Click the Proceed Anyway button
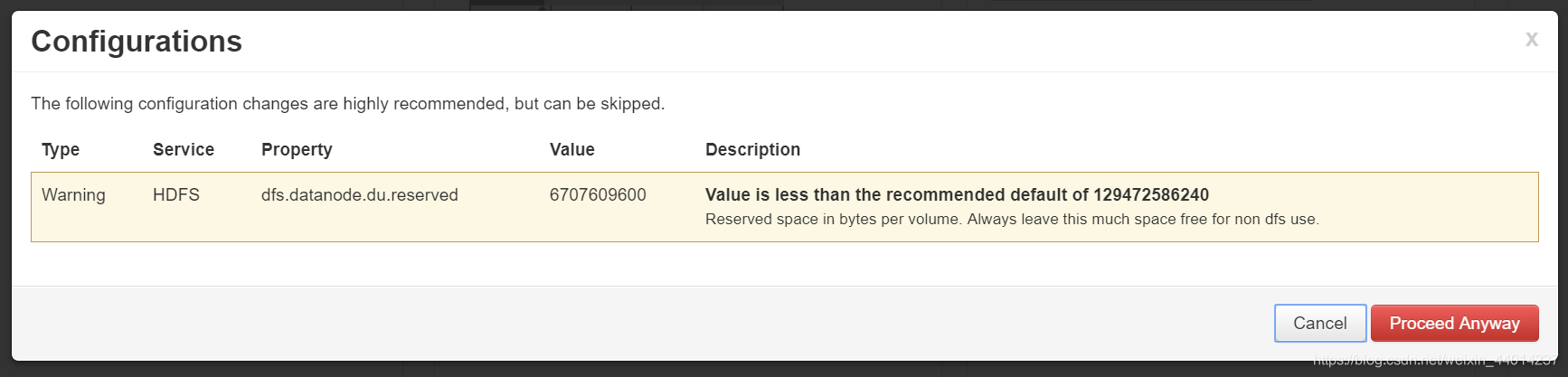Viewport: 1568px width, 377px height. (1454, 323)
